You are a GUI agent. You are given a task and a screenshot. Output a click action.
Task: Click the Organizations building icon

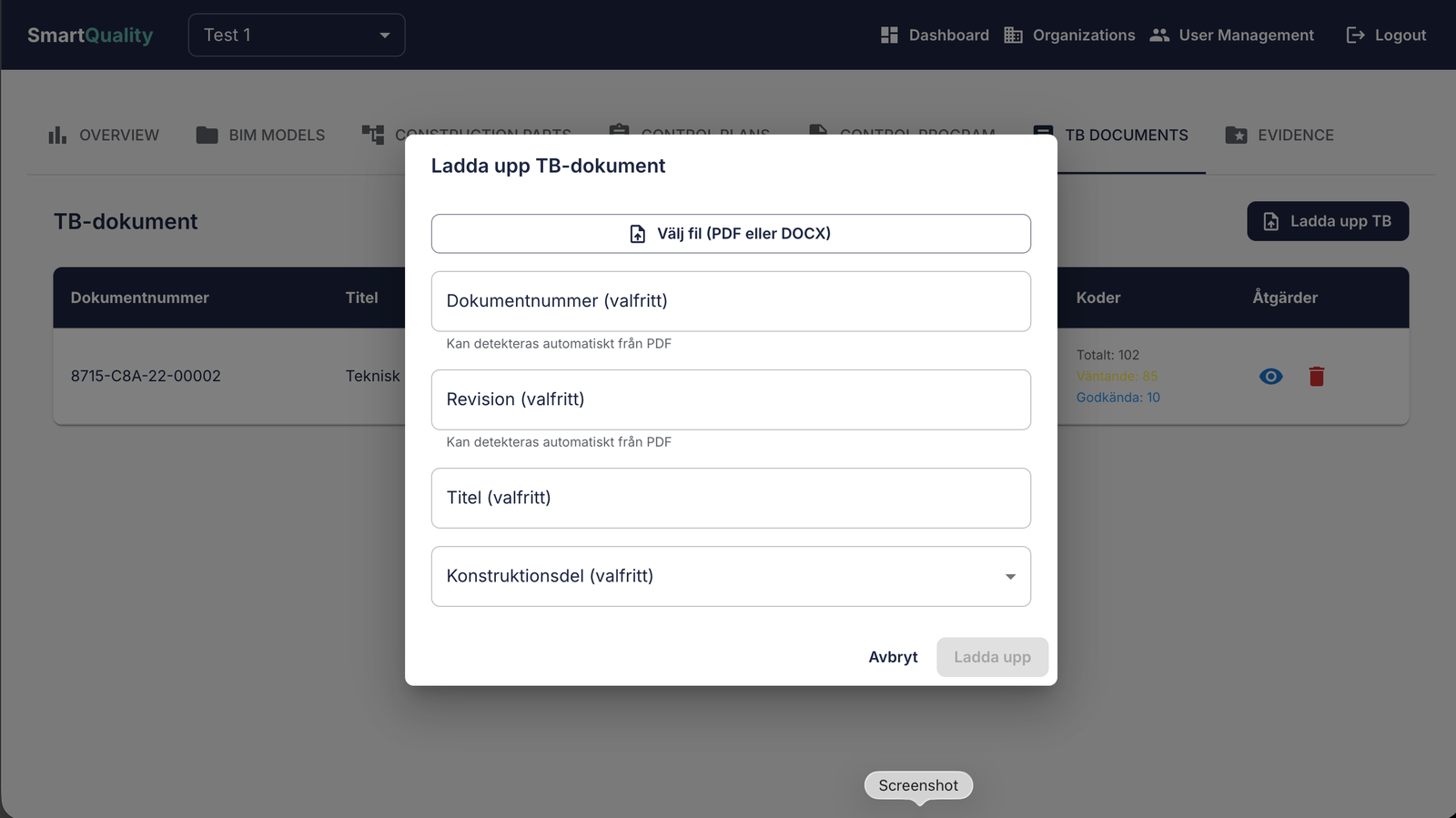1013,35
